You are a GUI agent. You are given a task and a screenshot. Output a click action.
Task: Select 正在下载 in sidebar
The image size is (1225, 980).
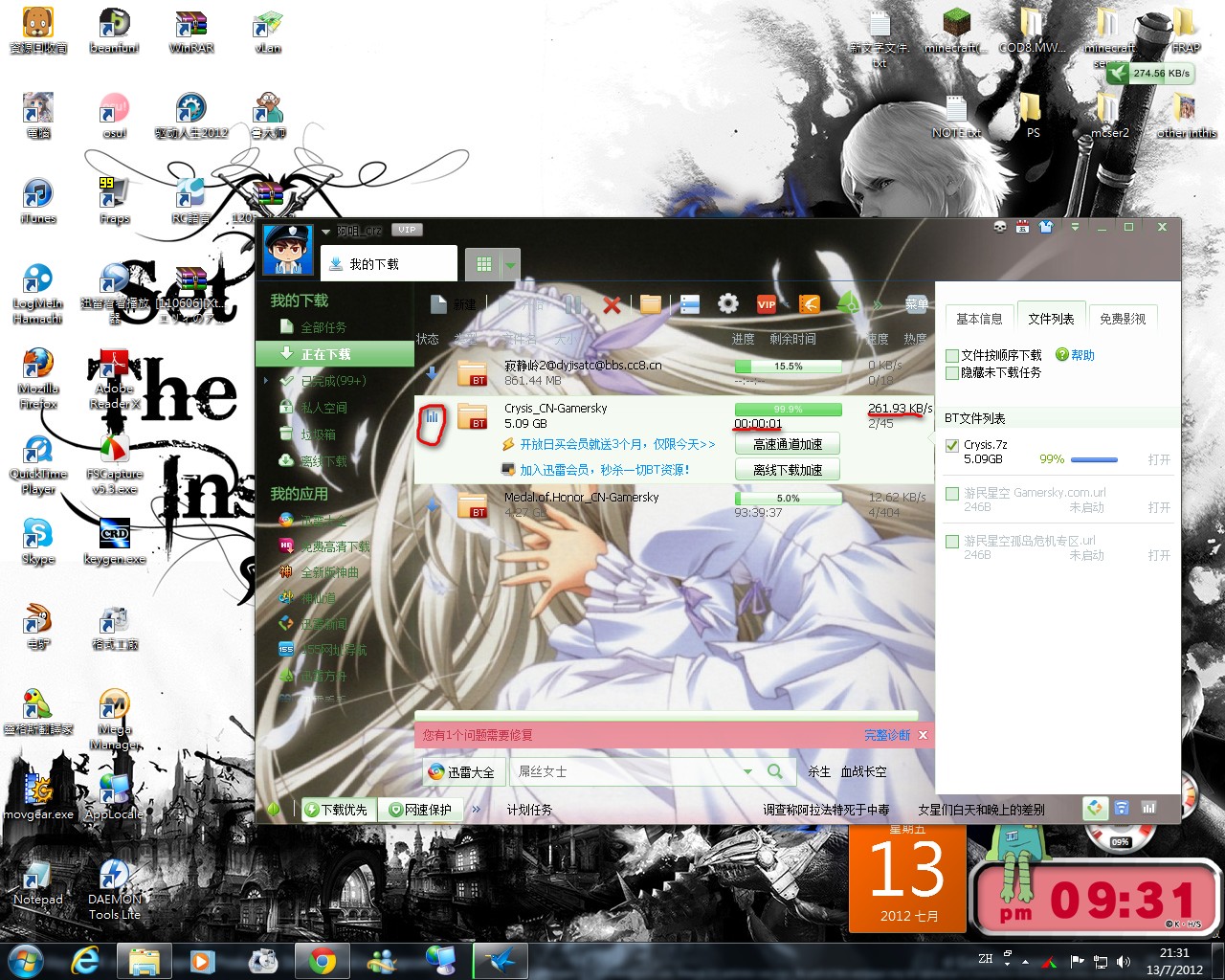click(335, 354)
